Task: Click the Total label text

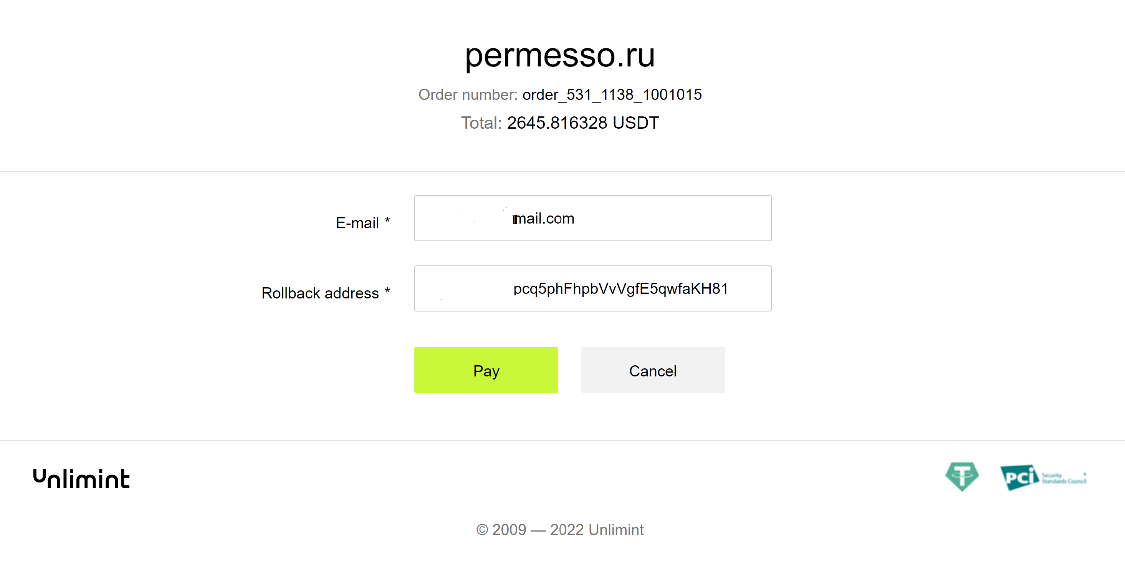Action: coord(481,123)
